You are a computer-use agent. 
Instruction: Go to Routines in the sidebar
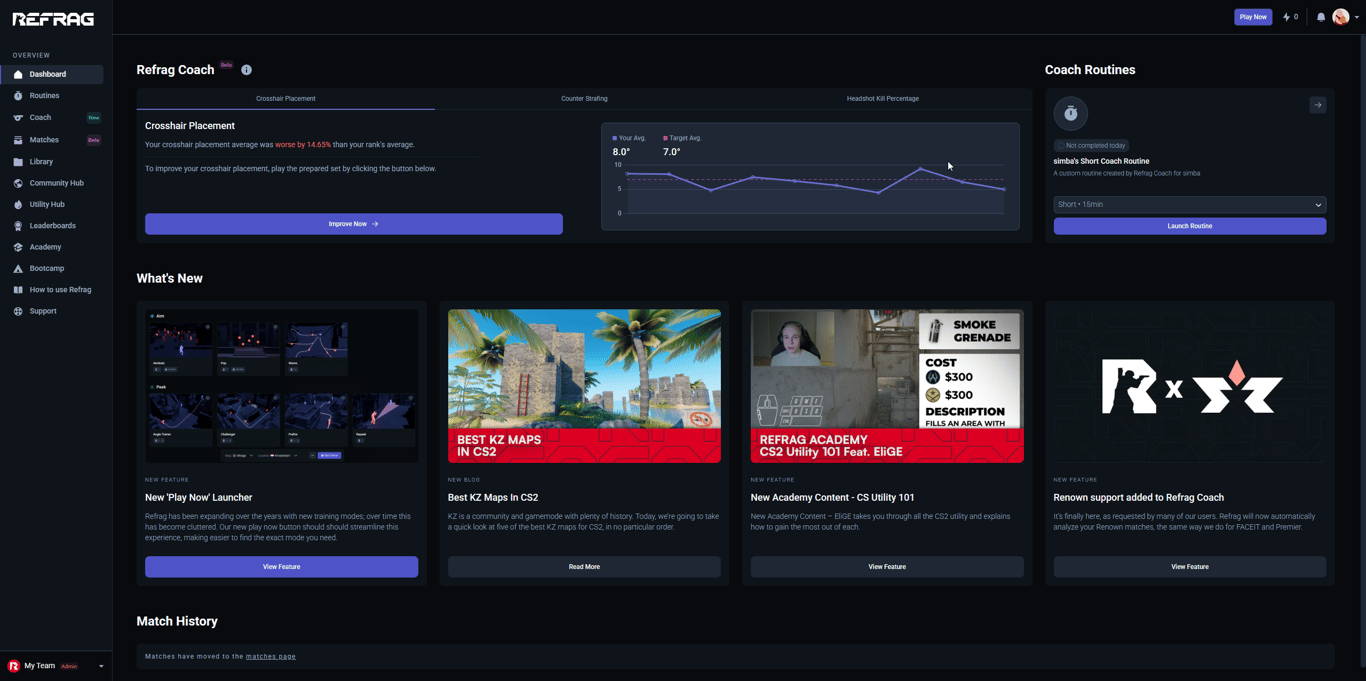click(52, 96)
